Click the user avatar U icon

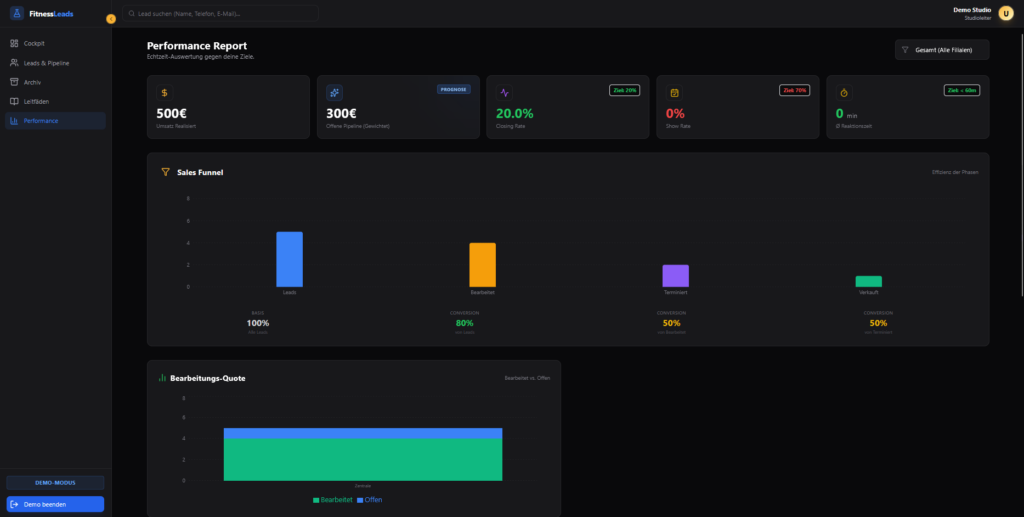coord(1005,14)
